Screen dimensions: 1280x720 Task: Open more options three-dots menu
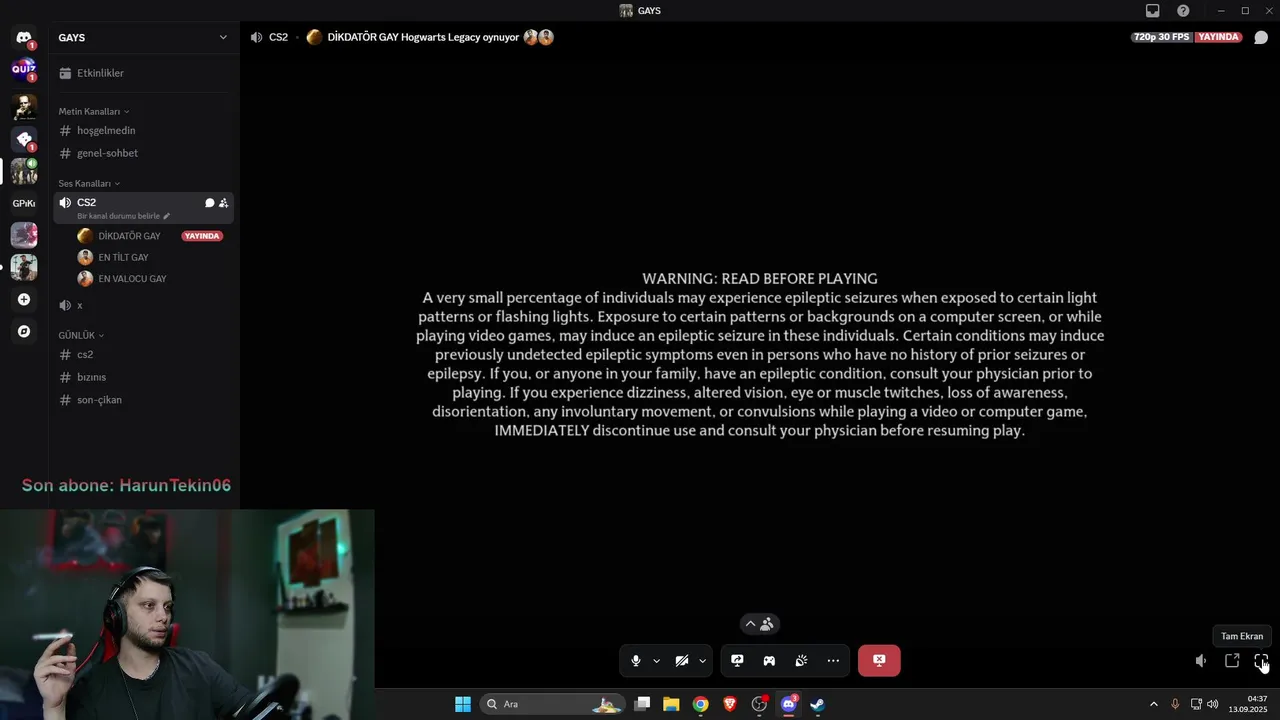[833, 660]
